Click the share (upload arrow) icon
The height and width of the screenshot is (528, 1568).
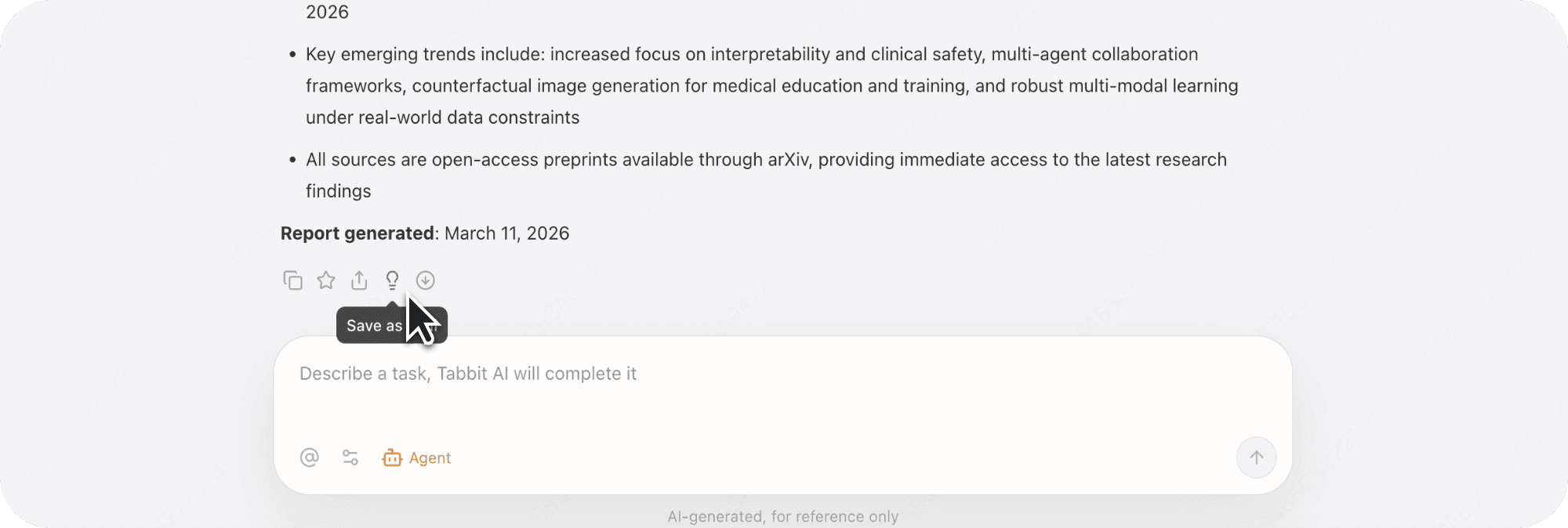359,280
